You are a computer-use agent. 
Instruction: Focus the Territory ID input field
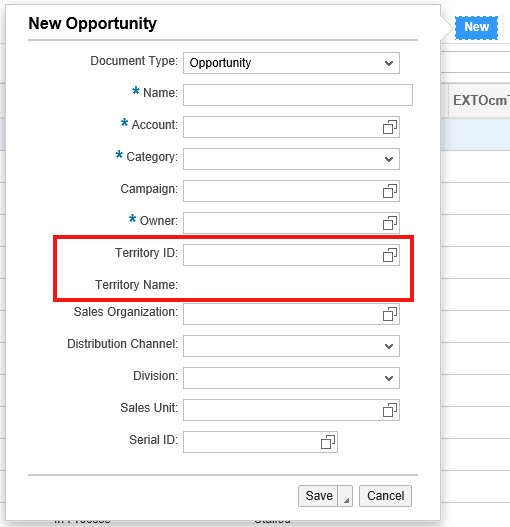291,255
